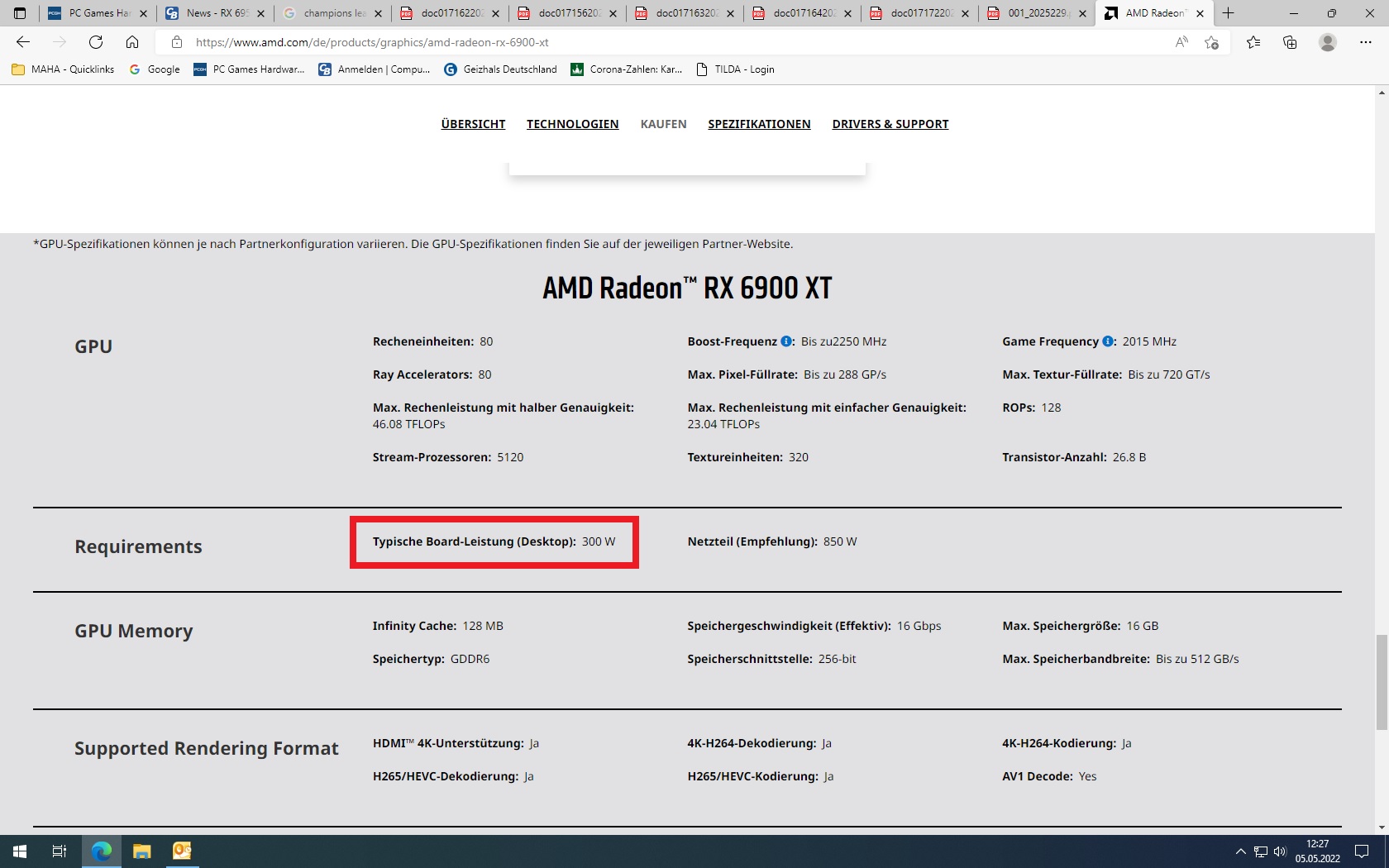Open the browser Settings and more menu
1389x868 pixels.
click(x=1365, y=42)
